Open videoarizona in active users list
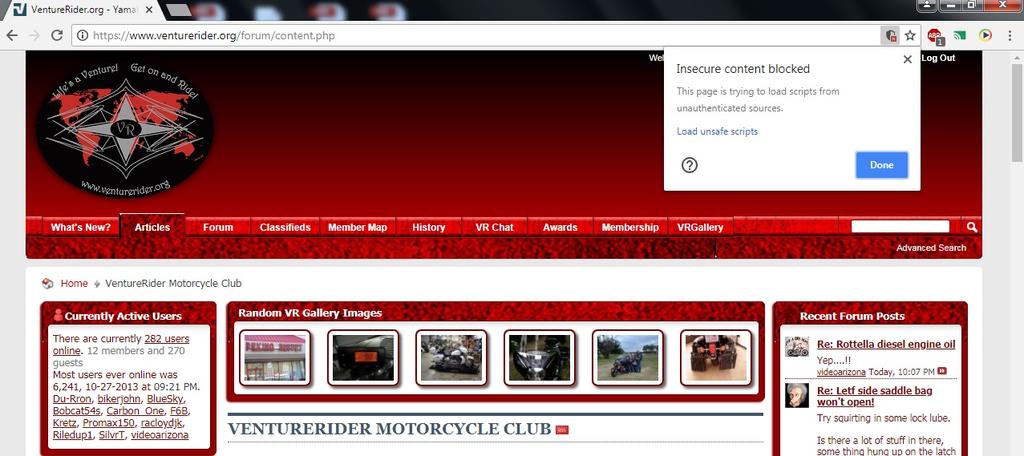This screenshot has width=1024, height=456. coord(159,435)
